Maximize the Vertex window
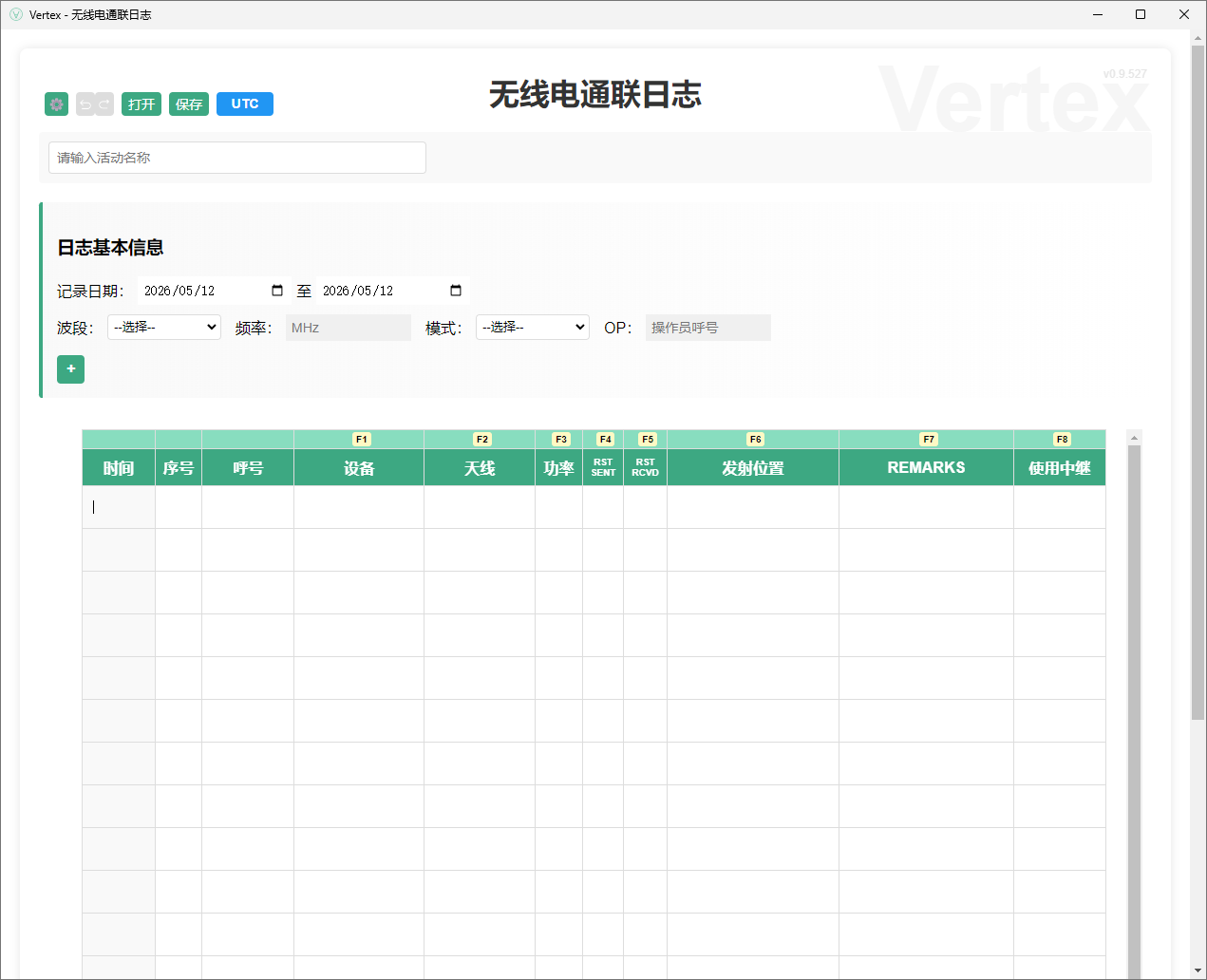This screenshot has height=980, width=1207. [x=1141, y=14]
